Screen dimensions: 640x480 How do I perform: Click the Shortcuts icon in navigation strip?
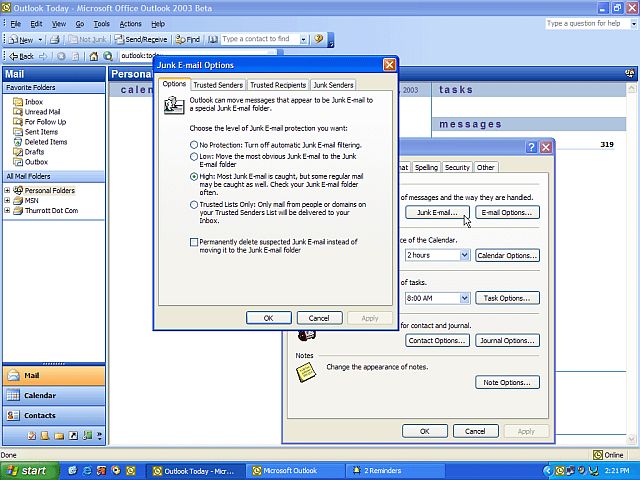tap(73, 436)
